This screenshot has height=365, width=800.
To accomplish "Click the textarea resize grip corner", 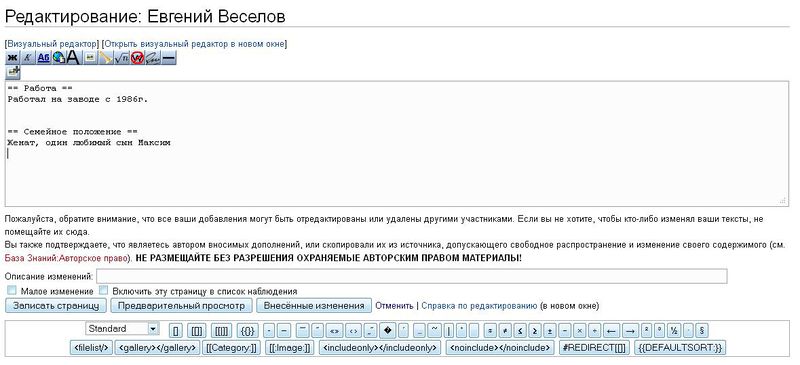I will coord(783,201).
